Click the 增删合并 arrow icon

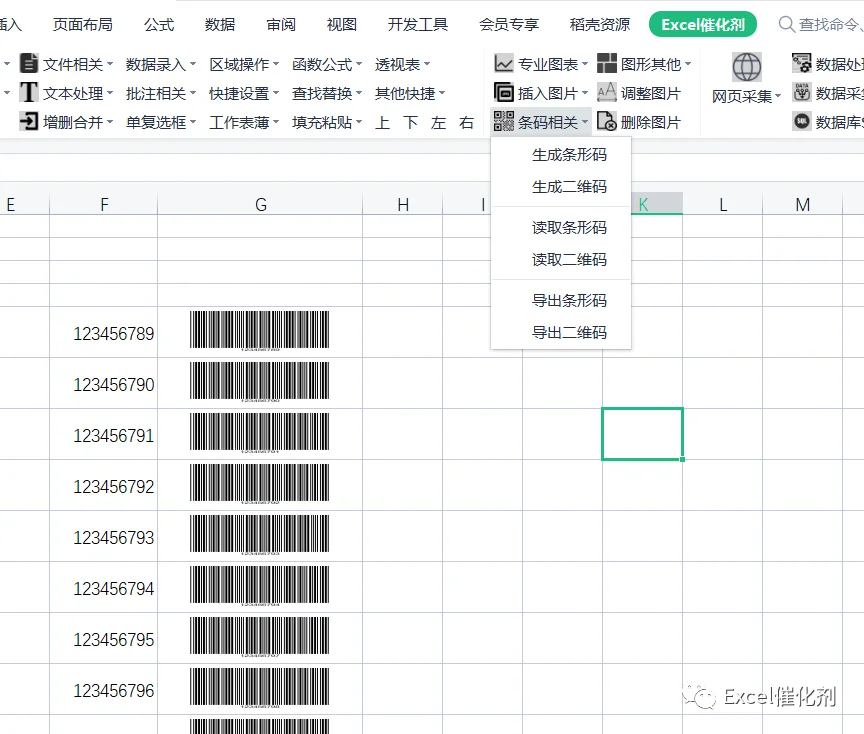pos(29,121)
